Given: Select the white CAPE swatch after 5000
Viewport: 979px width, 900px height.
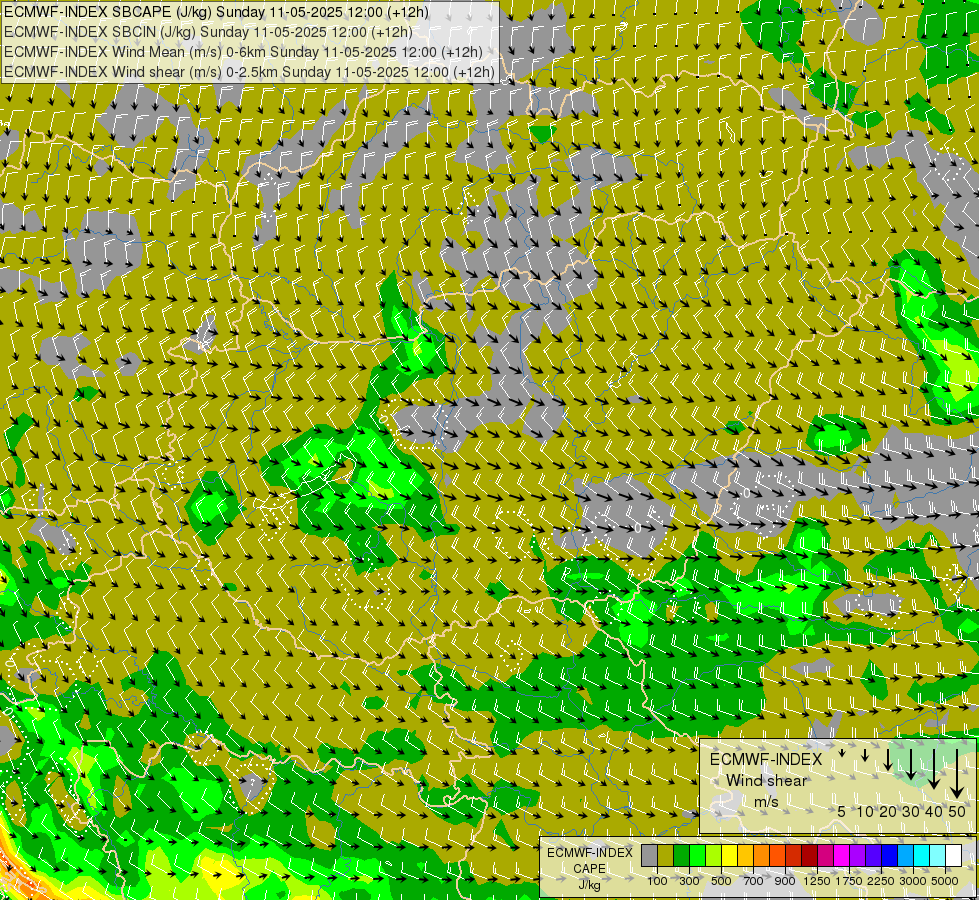Looking at the screenshot, I should pos(954,855).
